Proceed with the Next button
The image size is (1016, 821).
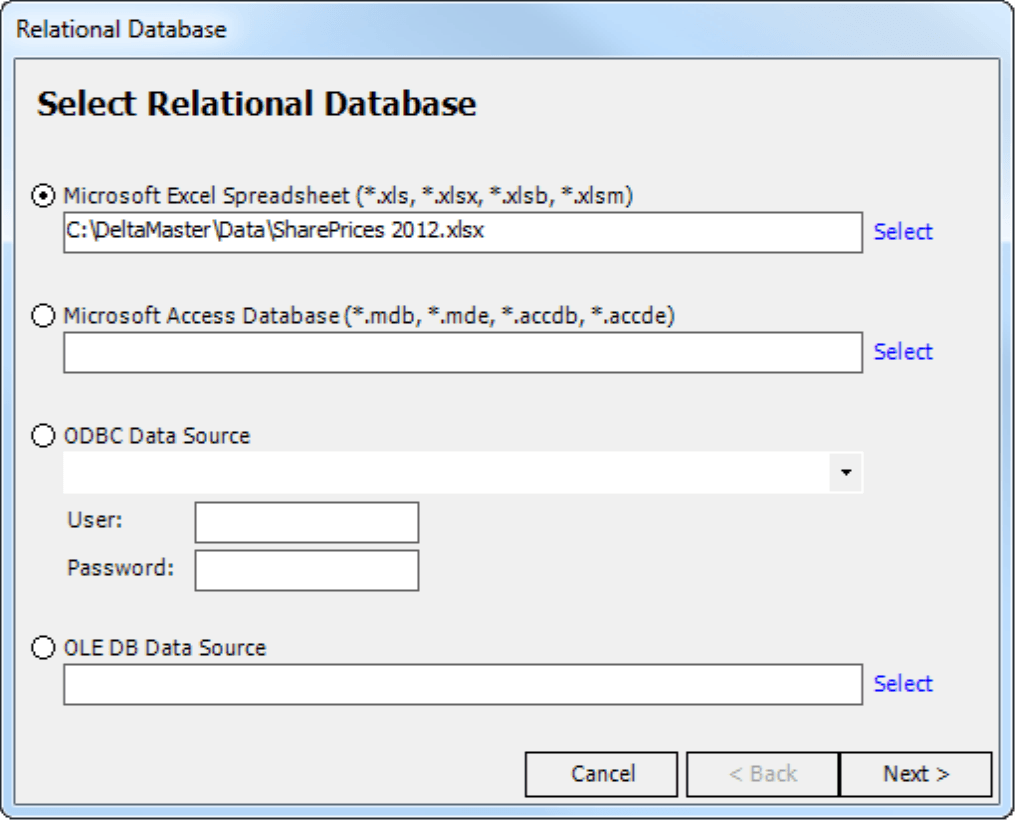click(916, 774)
